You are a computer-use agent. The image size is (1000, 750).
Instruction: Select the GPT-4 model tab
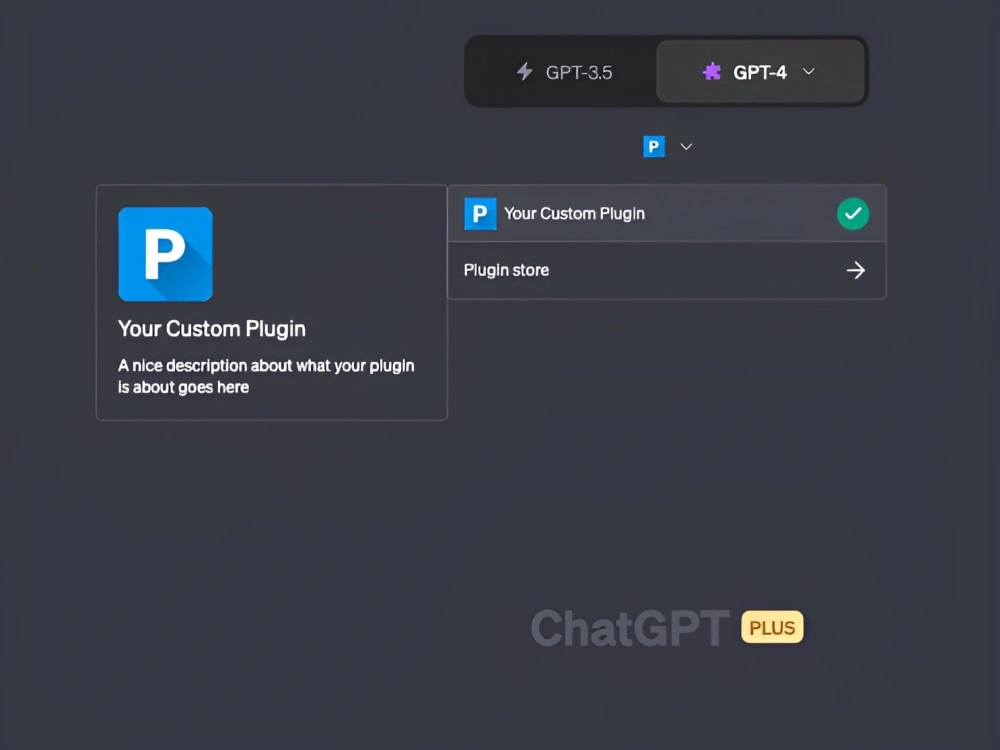(760, 71)
